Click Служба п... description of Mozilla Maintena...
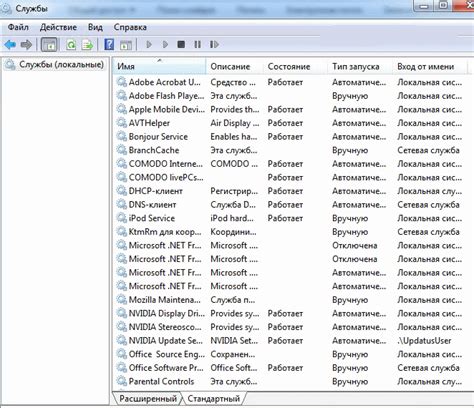474x408 pixels. [x=233, y=300]
